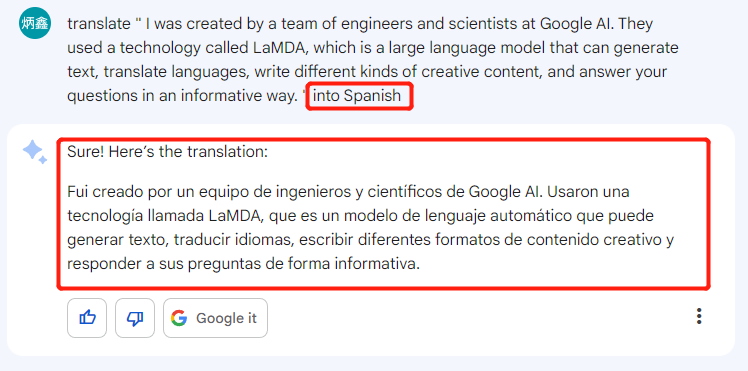
Task: Click the "Google it" button label
Action: click(226, 318)
